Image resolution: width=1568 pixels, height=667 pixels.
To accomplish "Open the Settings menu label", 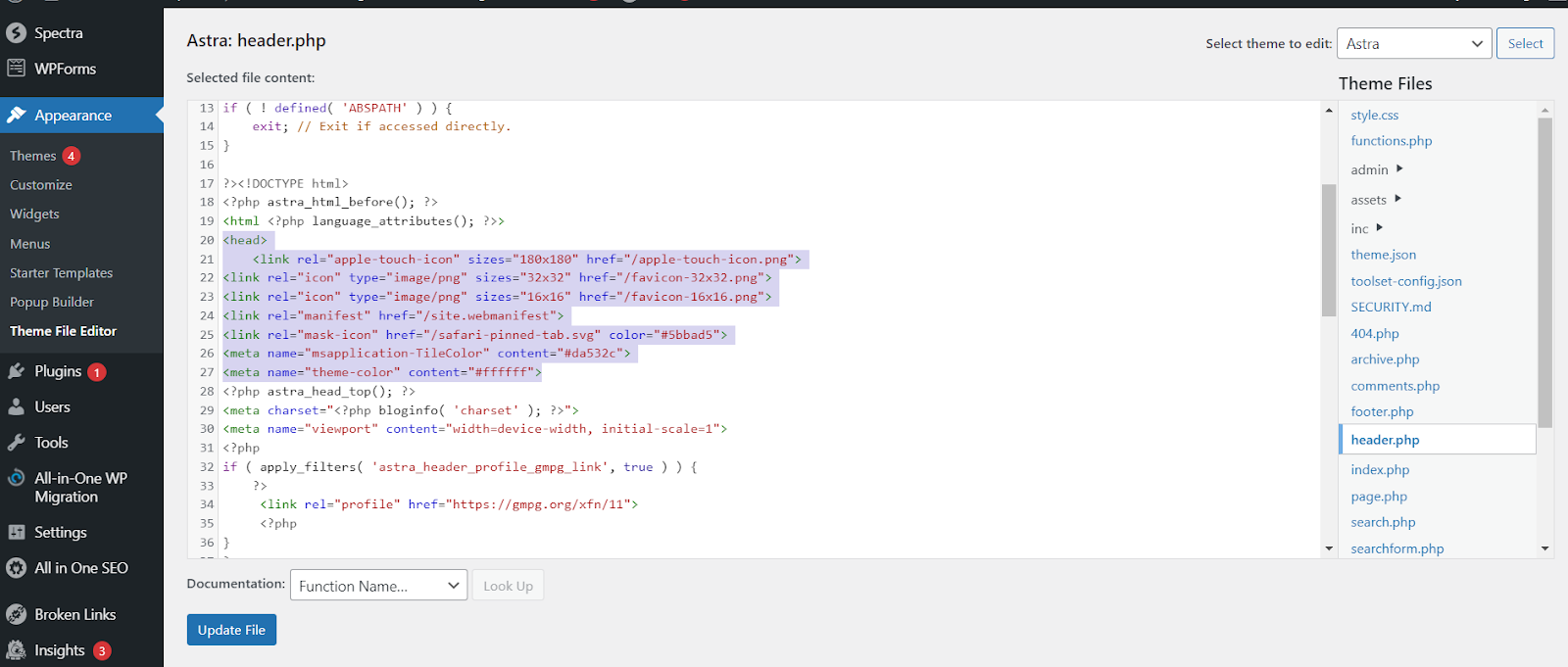I will tap(61, 532).
